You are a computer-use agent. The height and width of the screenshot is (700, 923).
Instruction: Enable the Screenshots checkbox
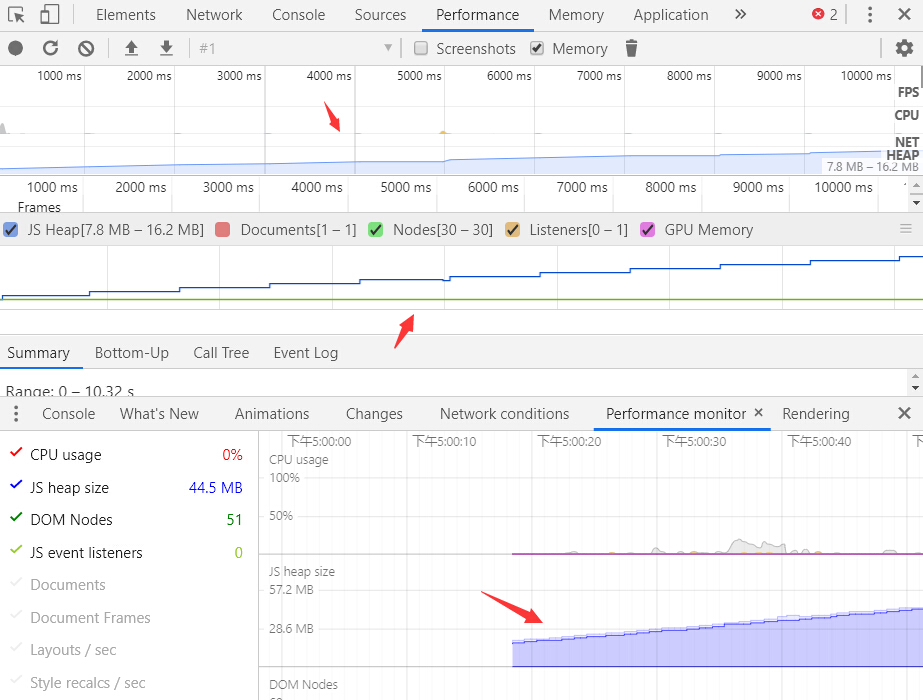point(421,48)
